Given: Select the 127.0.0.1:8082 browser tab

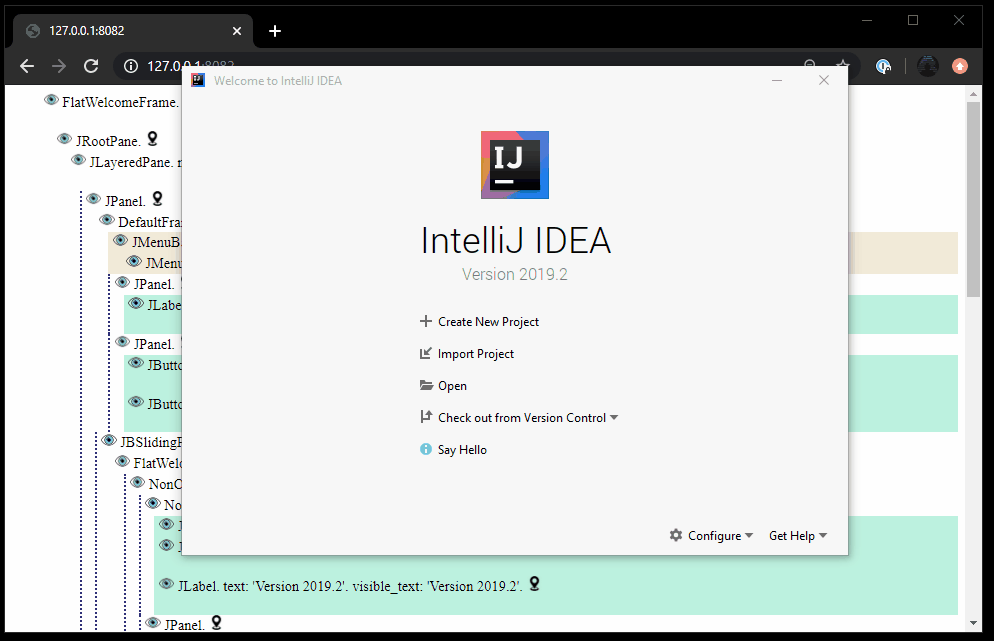Looking at the screenshot, I should click(x=132, y=30).
